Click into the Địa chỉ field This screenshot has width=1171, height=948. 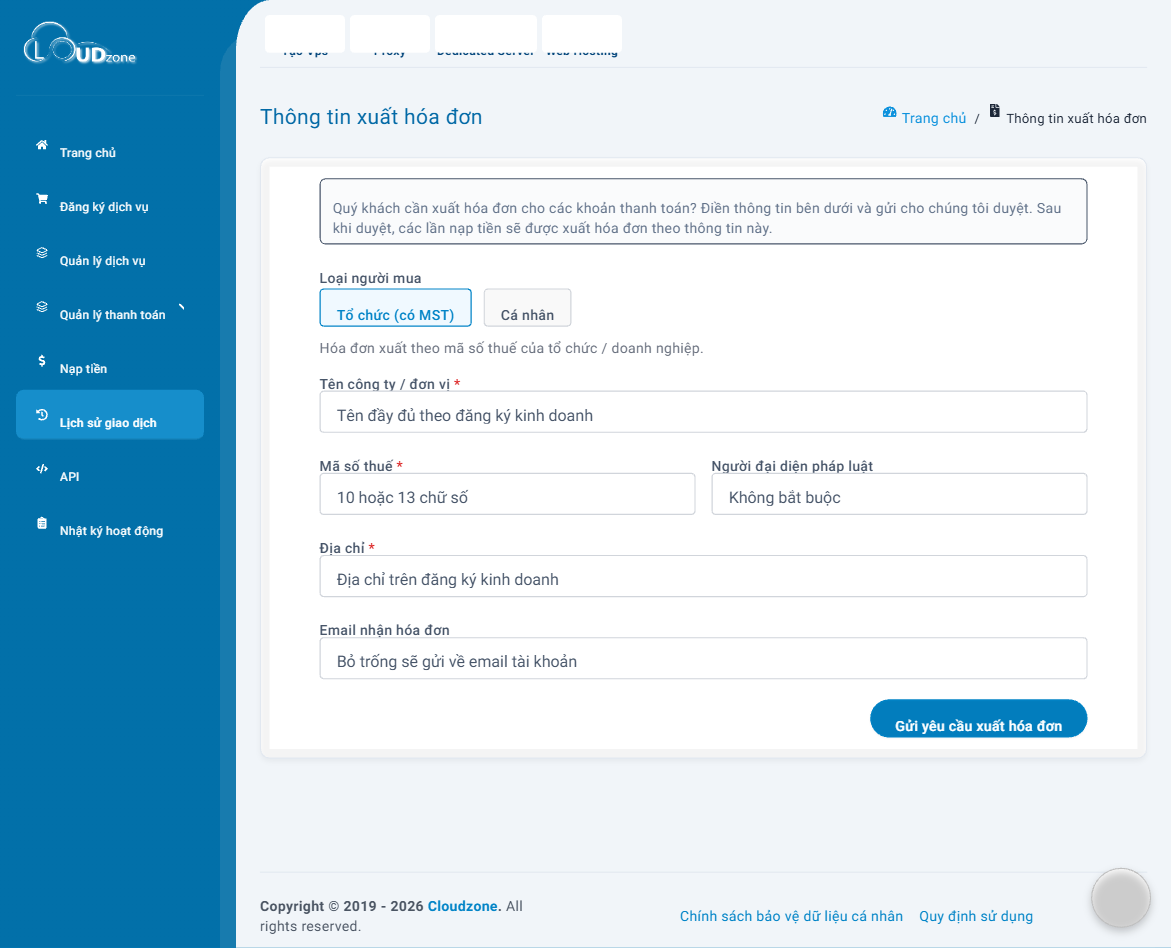[x=703, y=576]
